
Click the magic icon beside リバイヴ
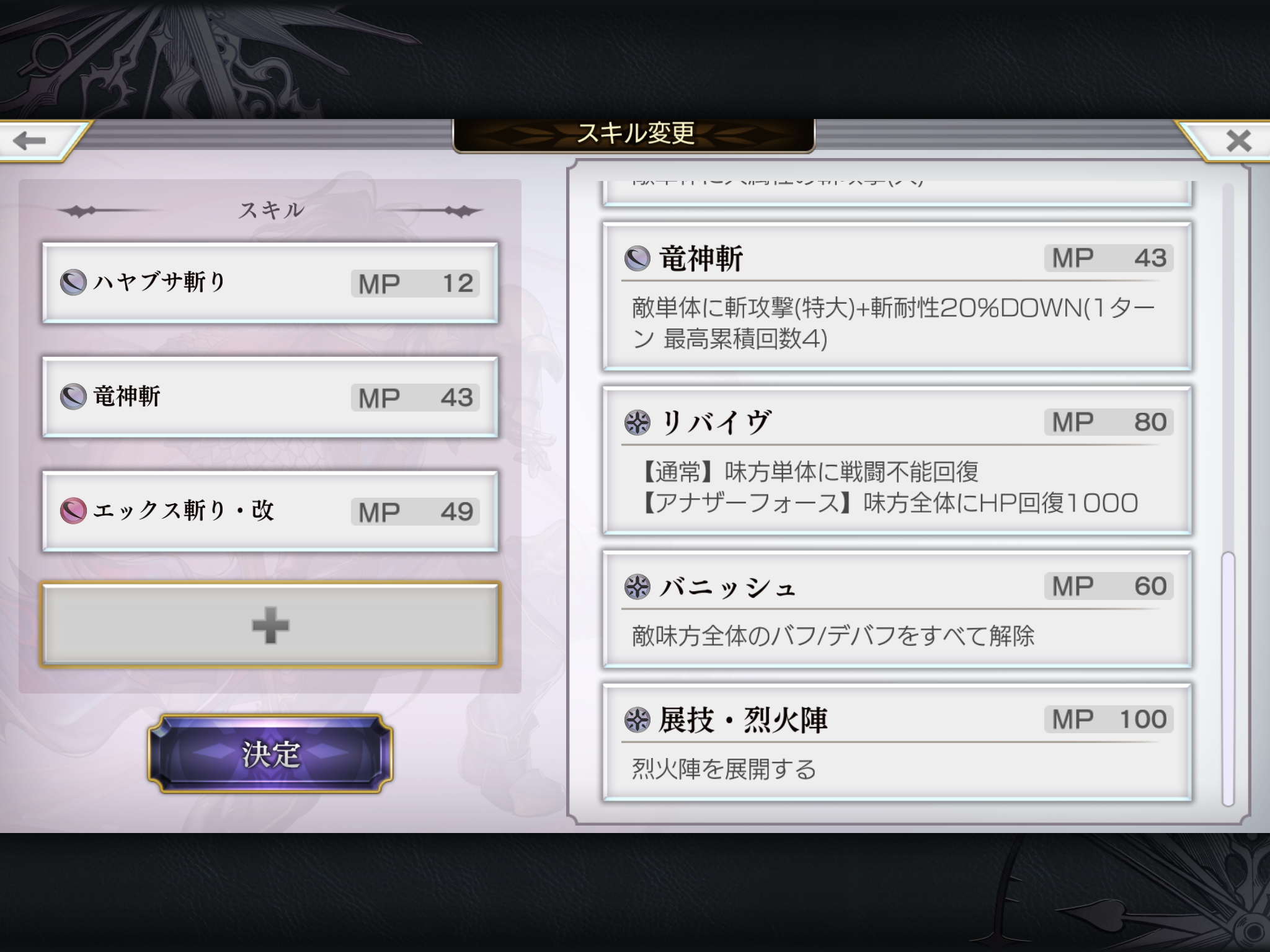click(637, 423)
